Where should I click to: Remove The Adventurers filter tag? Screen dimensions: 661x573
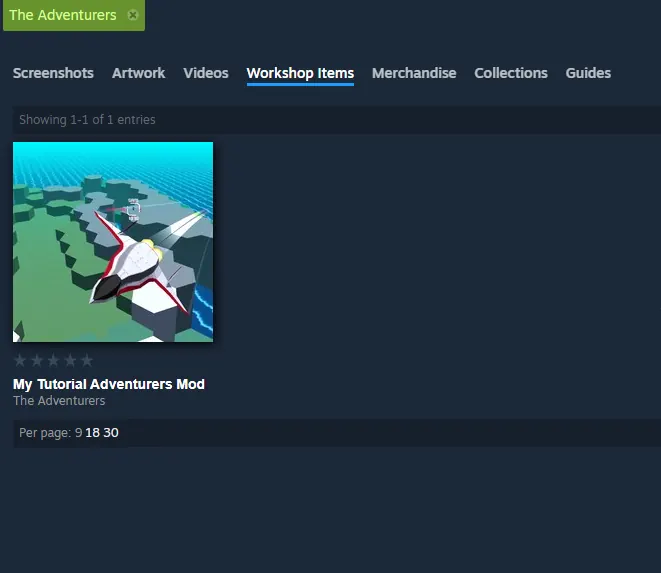pyautogui.click(x=133, y=15)
